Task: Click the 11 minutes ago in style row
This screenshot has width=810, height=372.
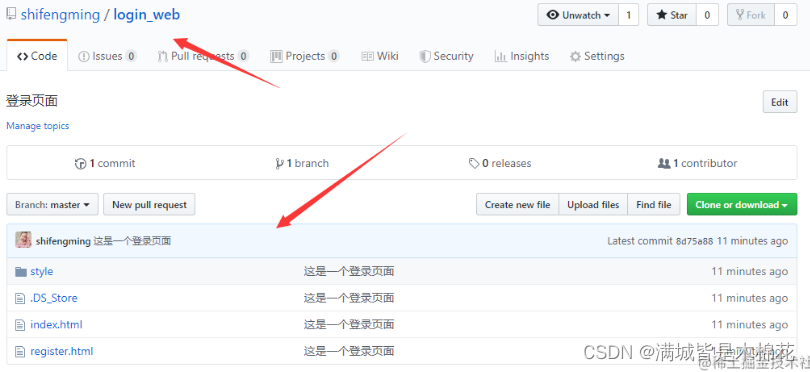Action: (750, 271)
